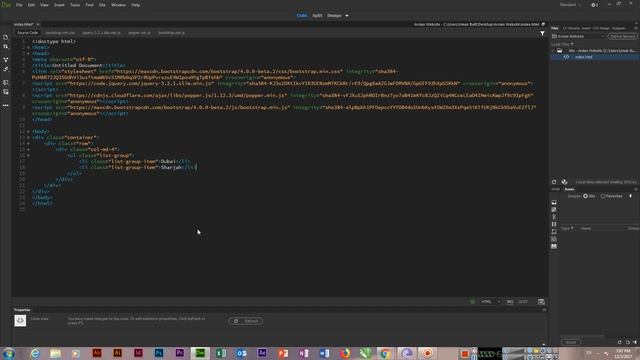Open the File menu
The height and width of the screenshot is (360, 640).
point(19,5)
